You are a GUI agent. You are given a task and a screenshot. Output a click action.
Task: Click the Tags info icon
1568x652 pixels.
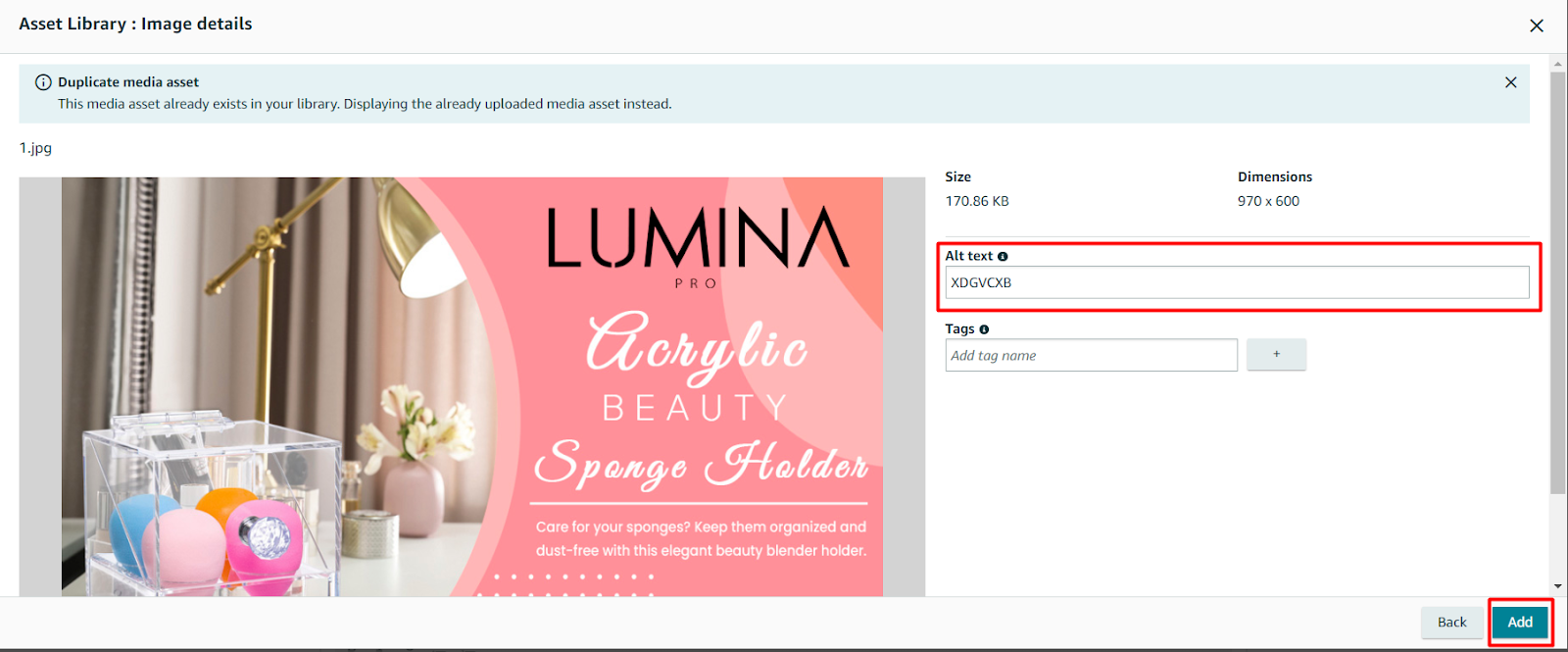[x=984, y=329]
